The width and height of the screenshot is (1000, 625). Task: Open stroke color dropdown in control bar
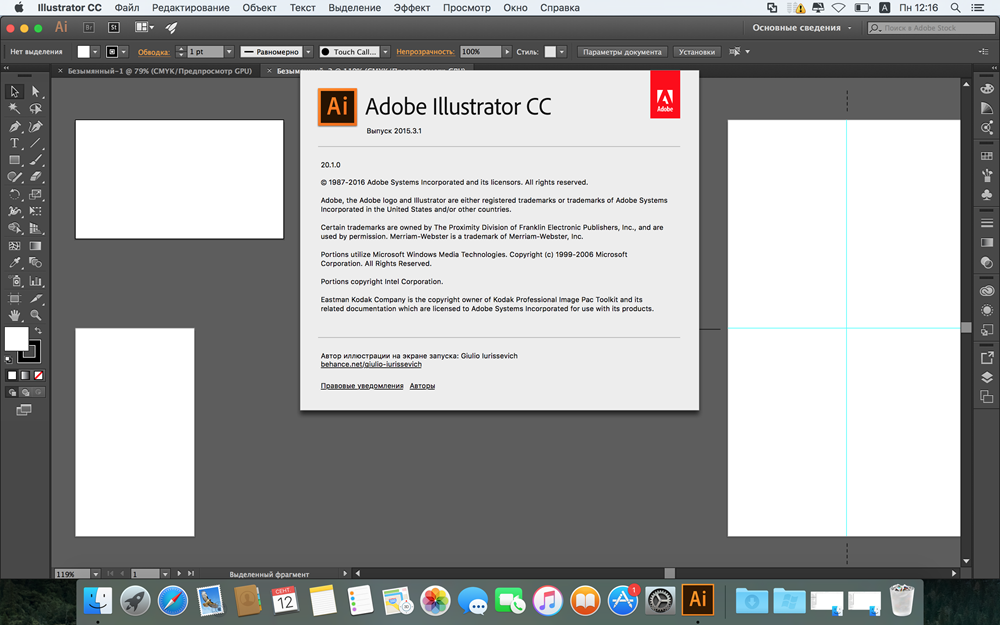124,52
